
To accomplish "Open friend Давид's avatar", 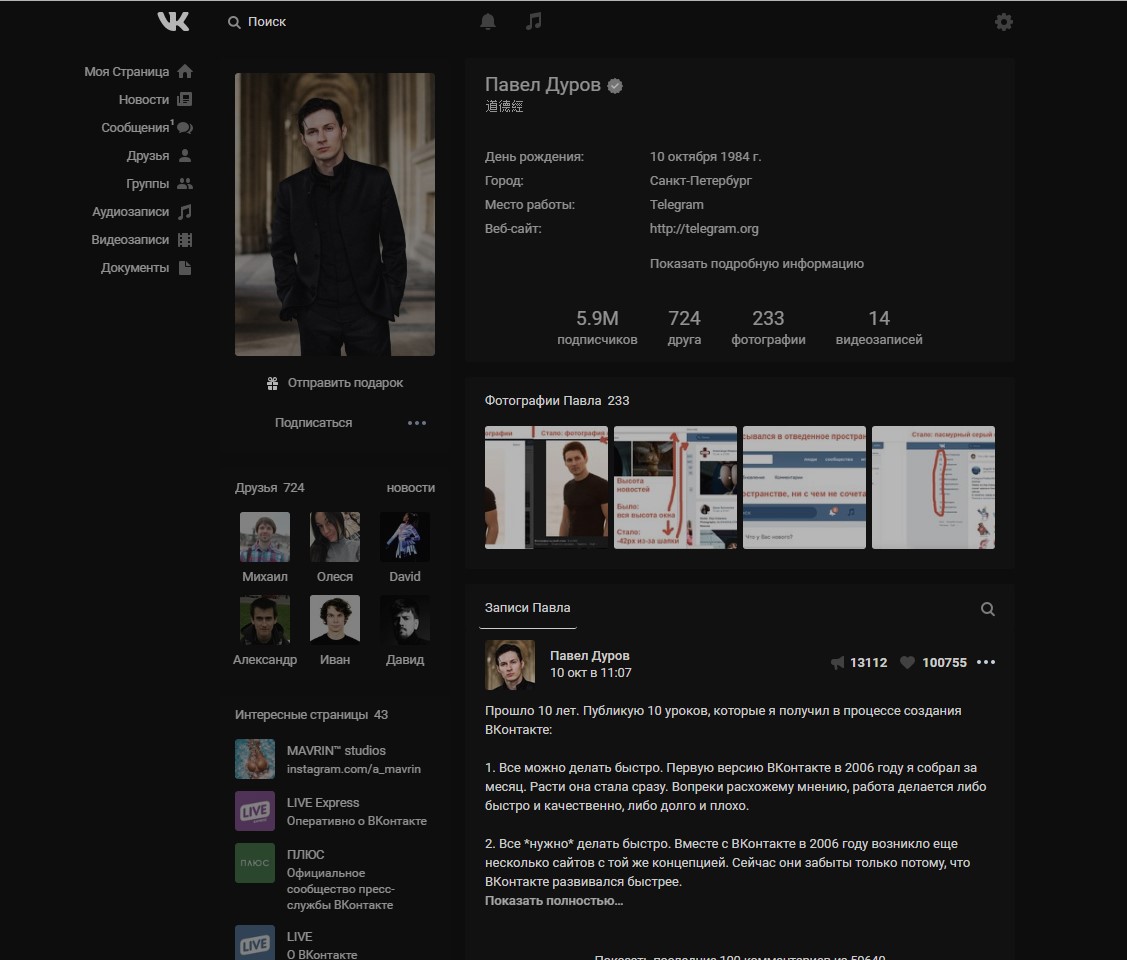I will point(405,619).
